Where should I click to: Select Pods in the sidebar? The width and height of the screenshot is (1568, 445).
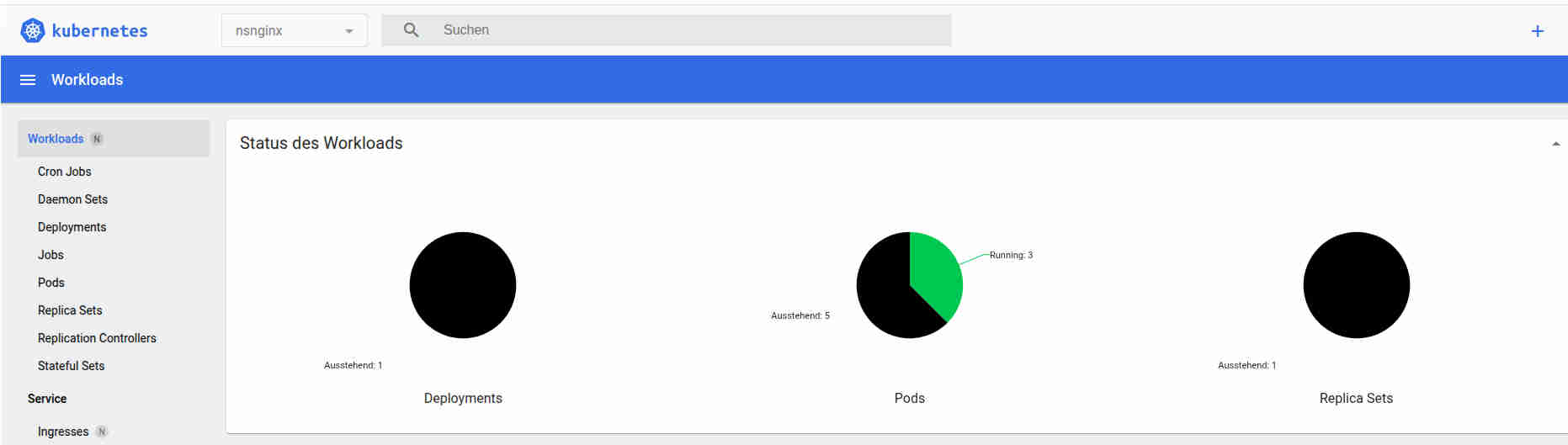(51, 283)
